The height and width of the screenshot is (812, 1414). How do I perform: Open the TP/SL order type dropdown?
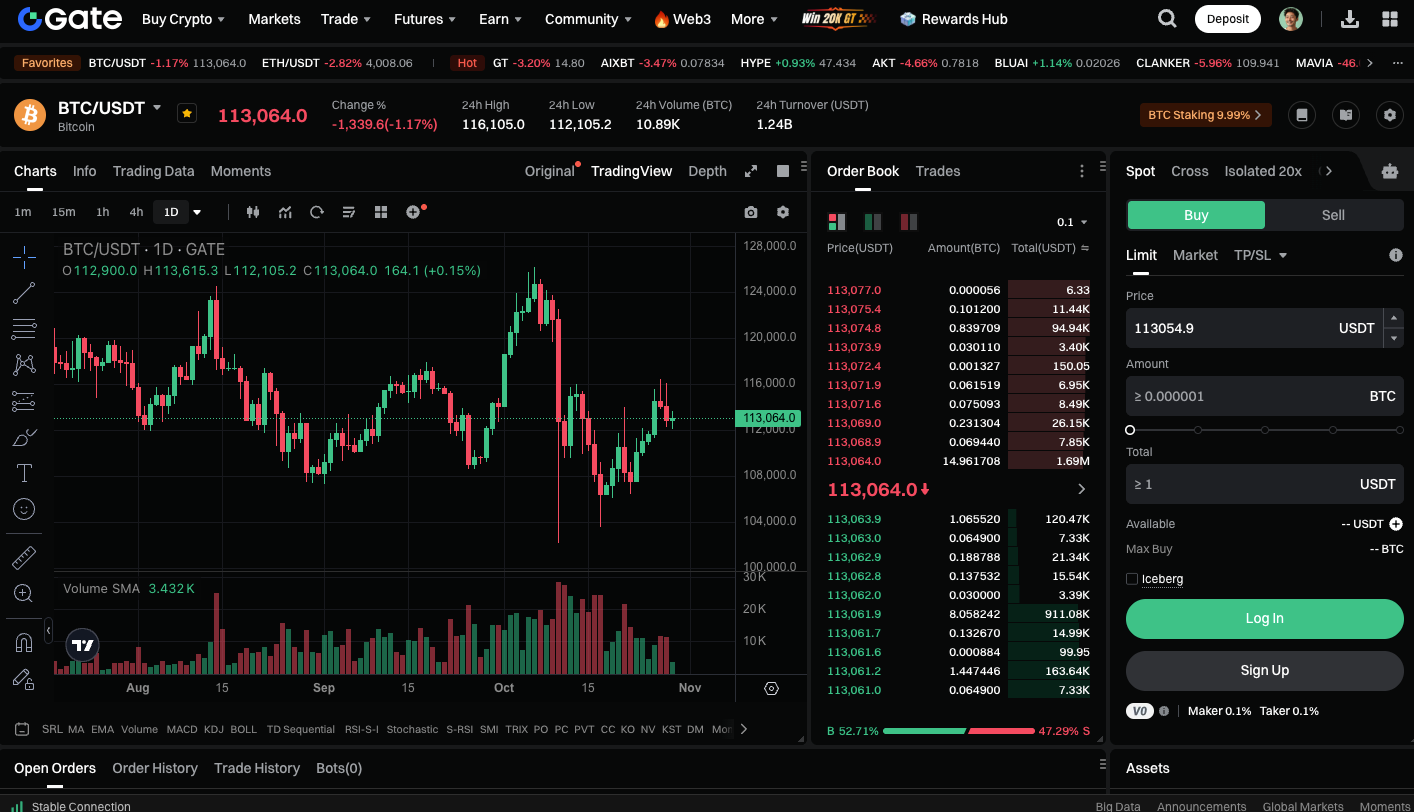(1260, 255)
